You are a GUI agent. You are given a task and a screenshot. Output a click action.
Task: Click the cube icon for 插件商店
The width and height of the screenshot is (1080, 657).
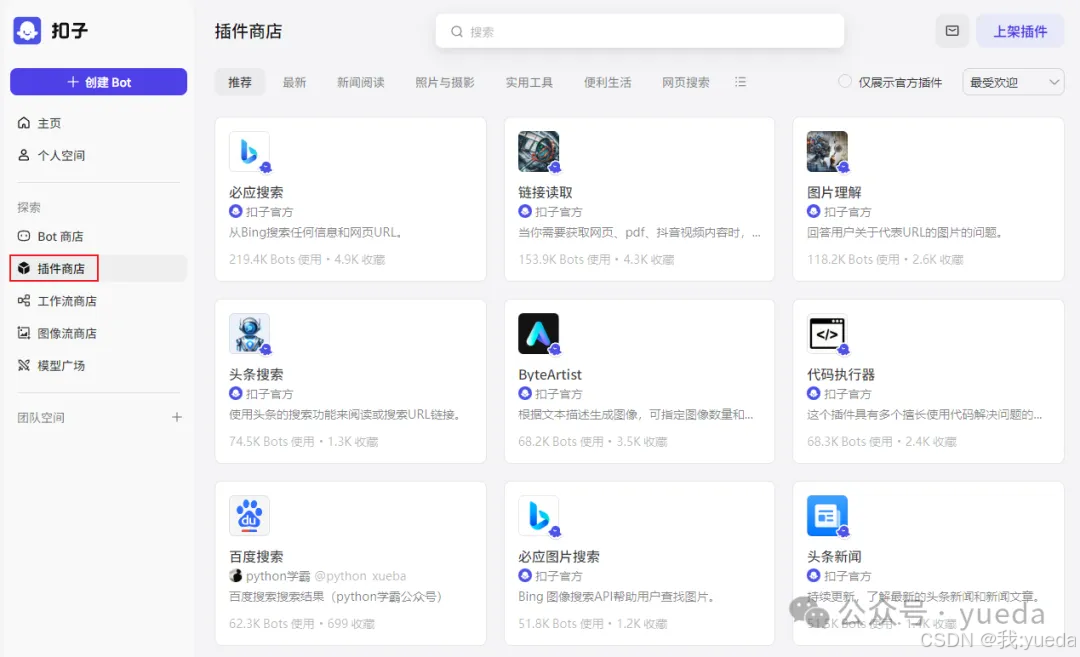click(23, 268)
